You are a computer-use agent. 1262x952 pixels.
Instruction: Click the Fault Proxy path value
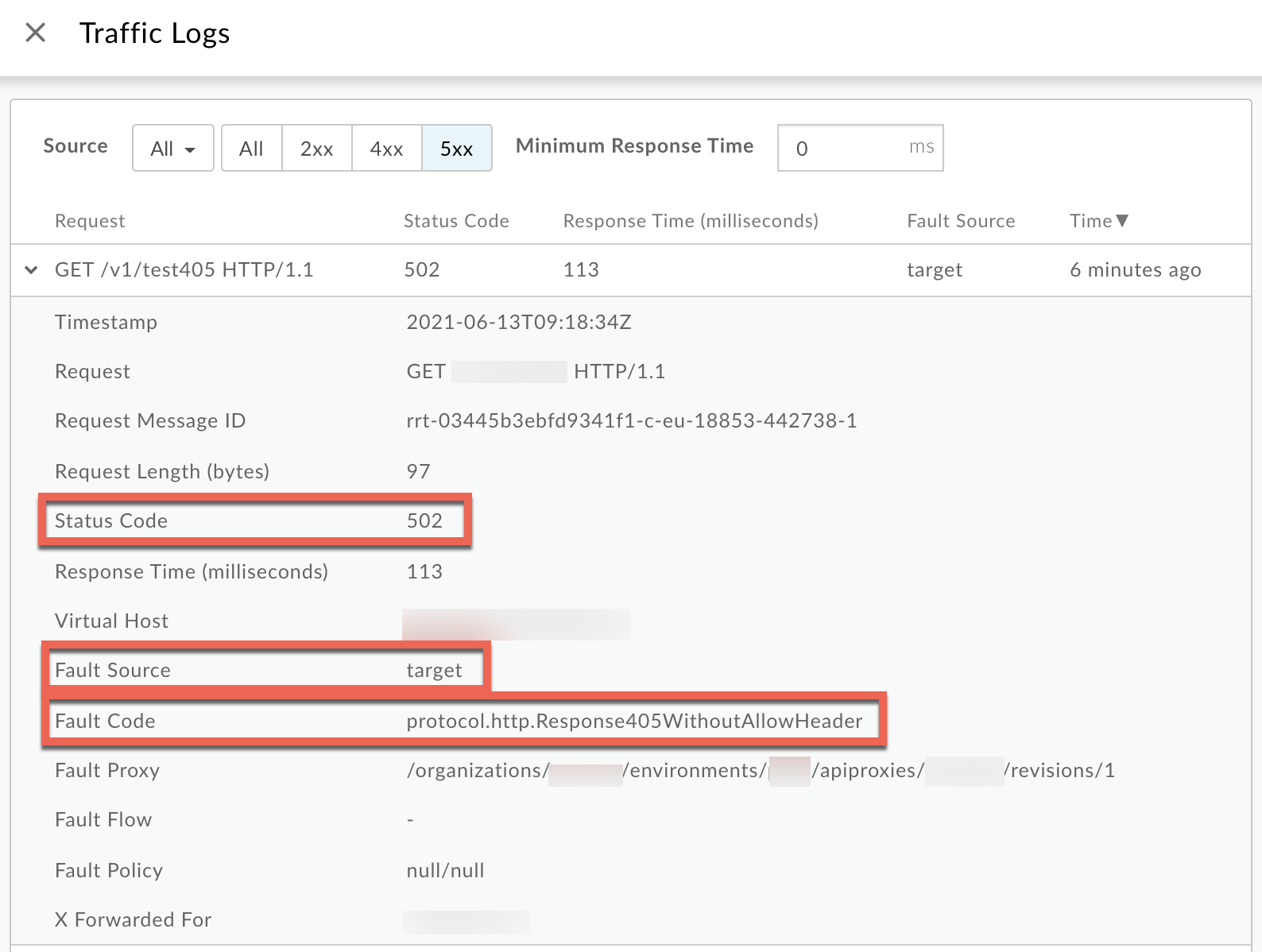click(x=761, y=770)
